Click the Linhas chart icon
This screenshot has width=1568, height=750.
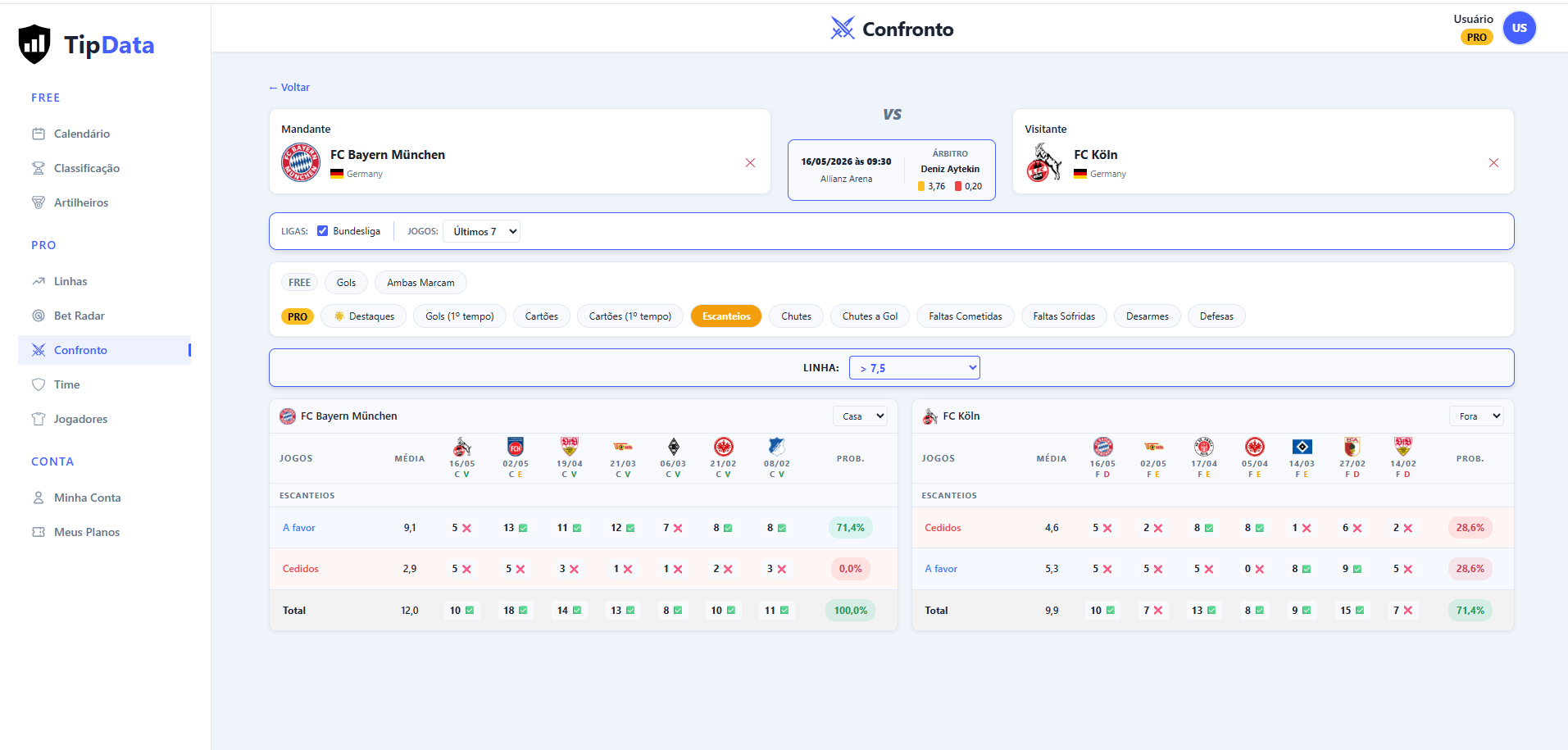pyautogui.click(x=39, y=281)
